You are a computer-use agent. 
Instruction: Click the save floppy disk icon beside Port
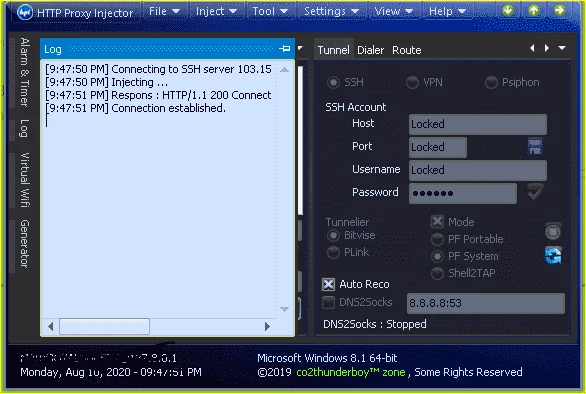coord(535,146)
